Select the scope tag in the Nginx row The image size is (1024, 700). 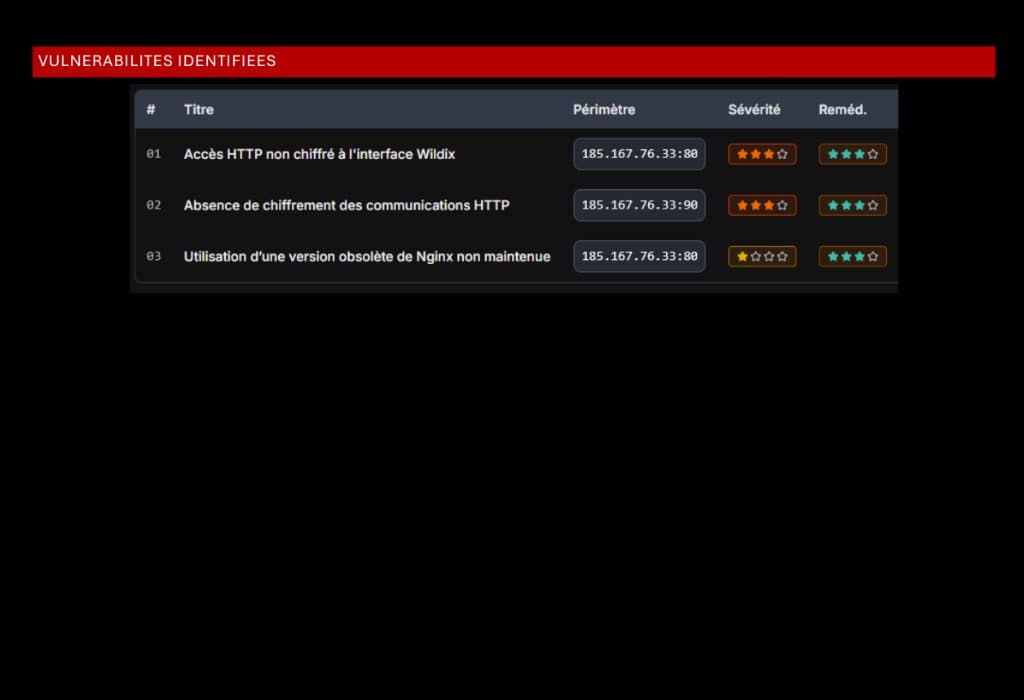click(639, 256)
